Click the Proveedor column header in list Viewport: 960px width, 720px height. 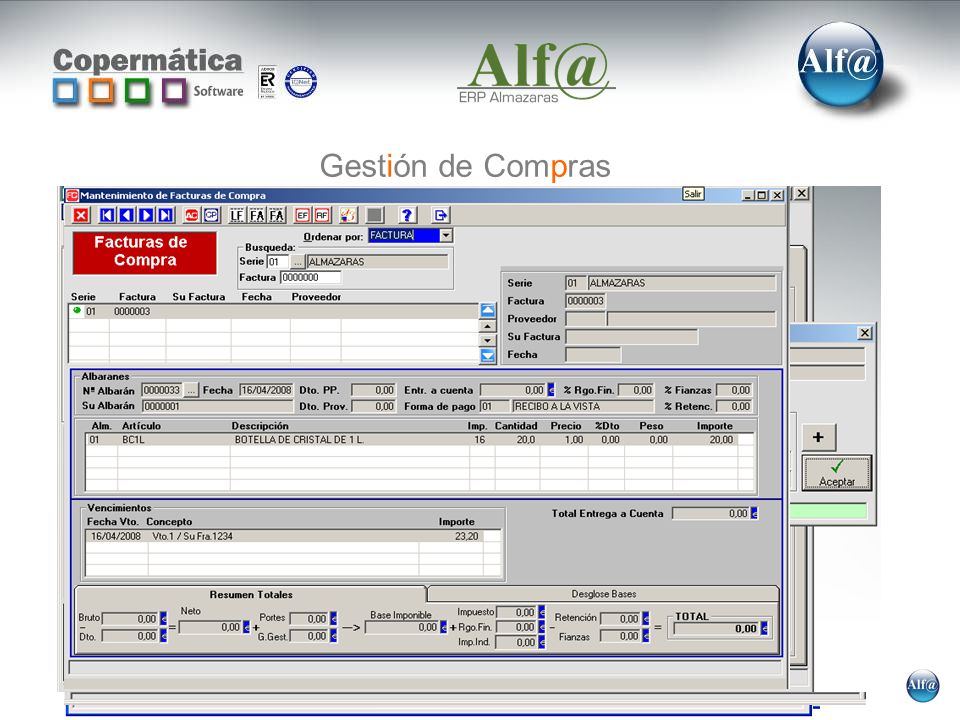[316, 296]
